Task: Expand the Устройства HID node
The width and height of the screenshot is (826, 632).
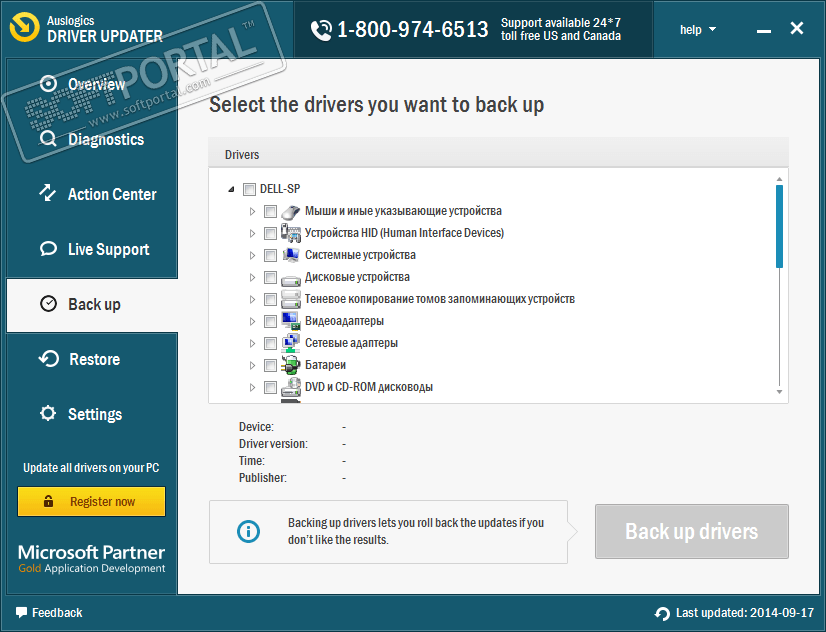Action: pyautogui.click(x=252, y=233)
